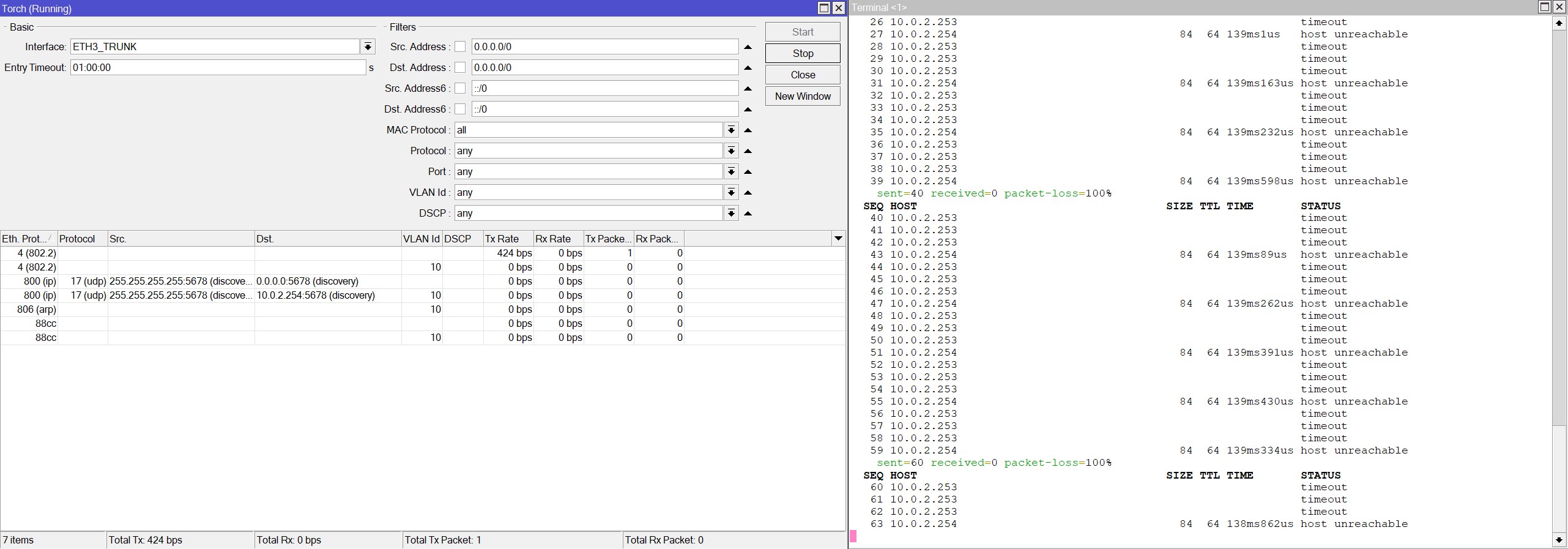
Task: Enable the Dst. Address filter checkbox
Action: click(x=460, y=68)
